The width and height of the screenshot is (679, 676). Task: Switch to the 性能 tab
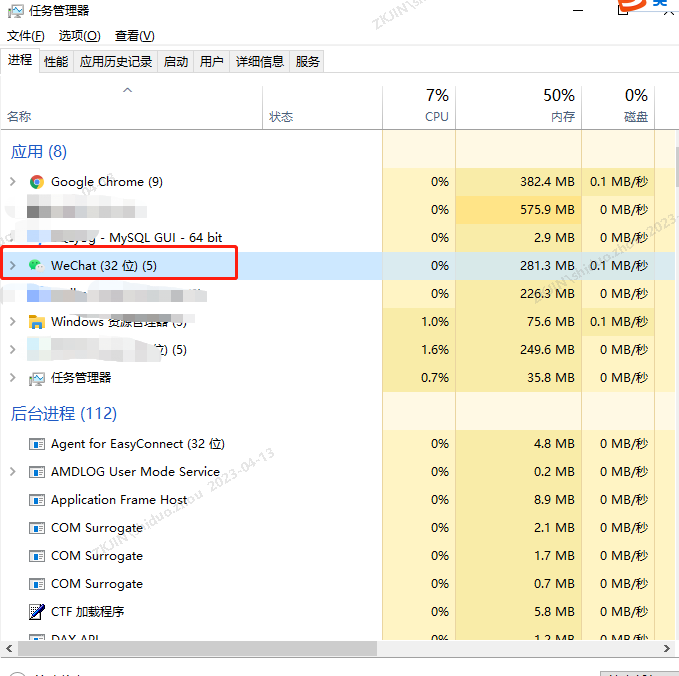click(56, 61)
